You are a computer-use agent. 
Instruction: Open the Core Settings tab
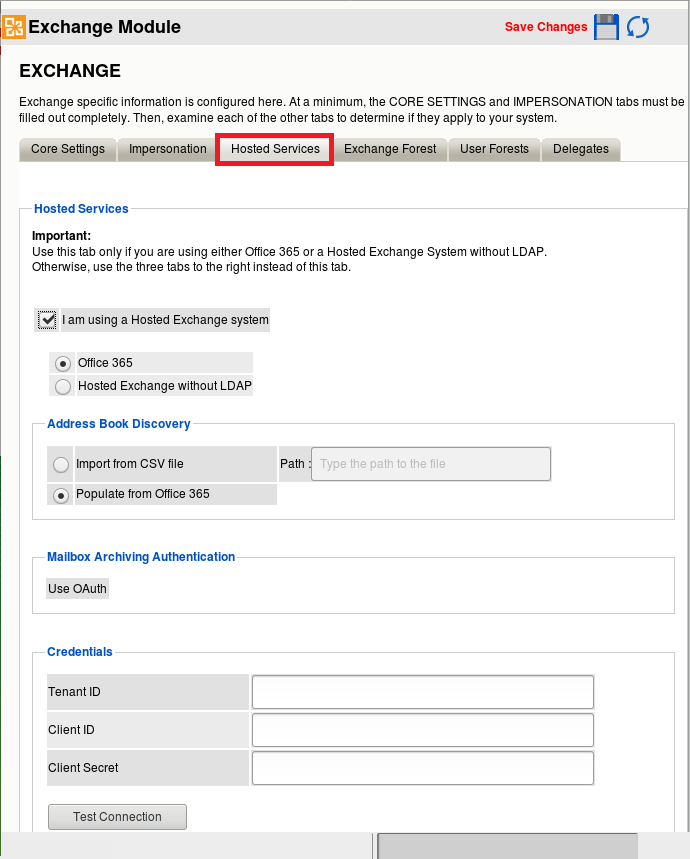(x=68, y=149)
